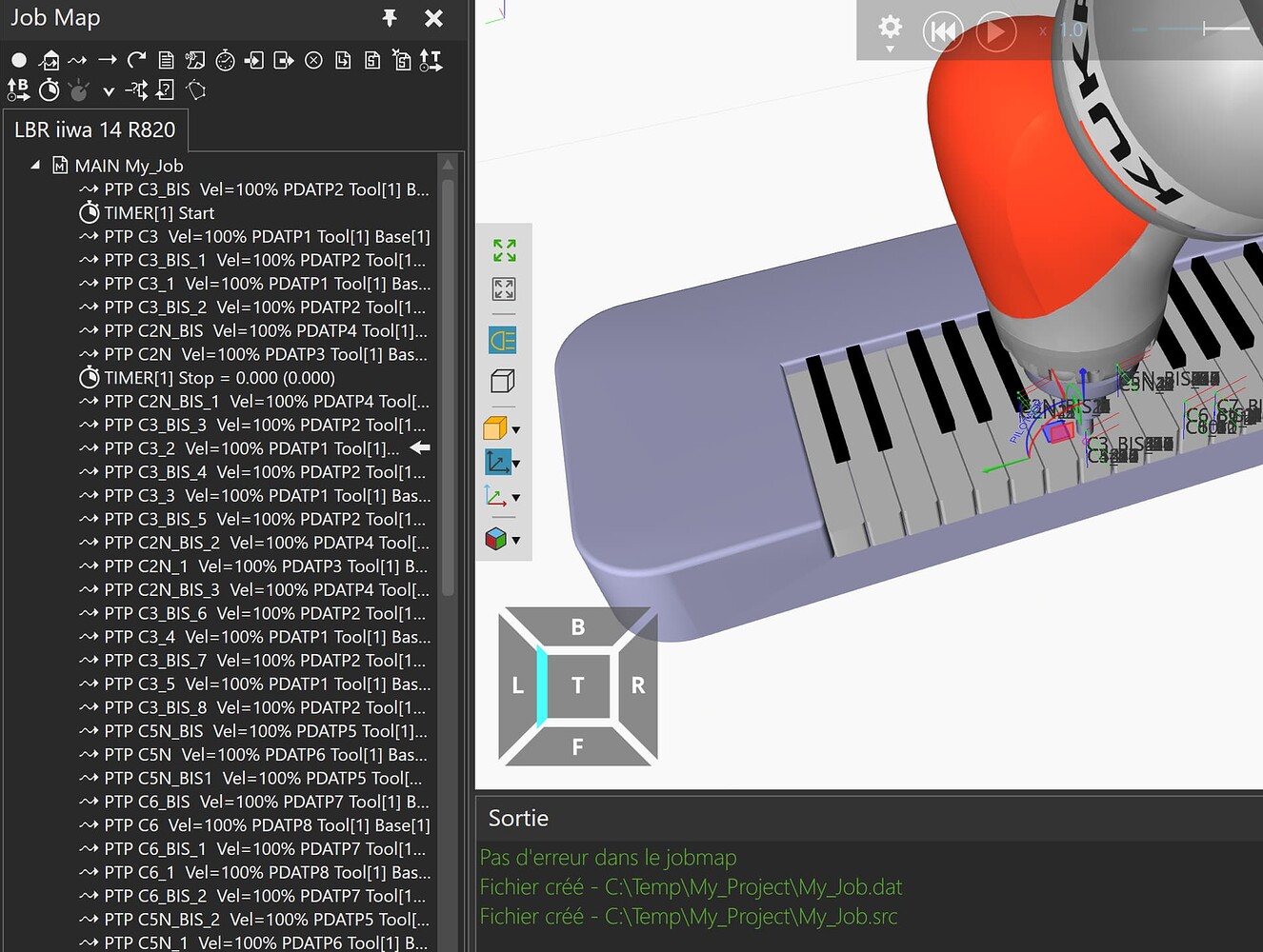
Task: Click the circular arrow motion icon
Action: (136, 60)
